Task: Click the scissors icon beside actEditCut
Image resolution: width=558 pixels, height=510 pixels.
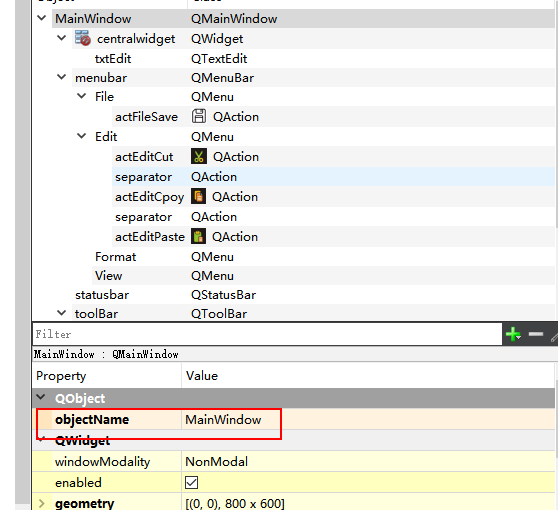Action: (199, 156)
